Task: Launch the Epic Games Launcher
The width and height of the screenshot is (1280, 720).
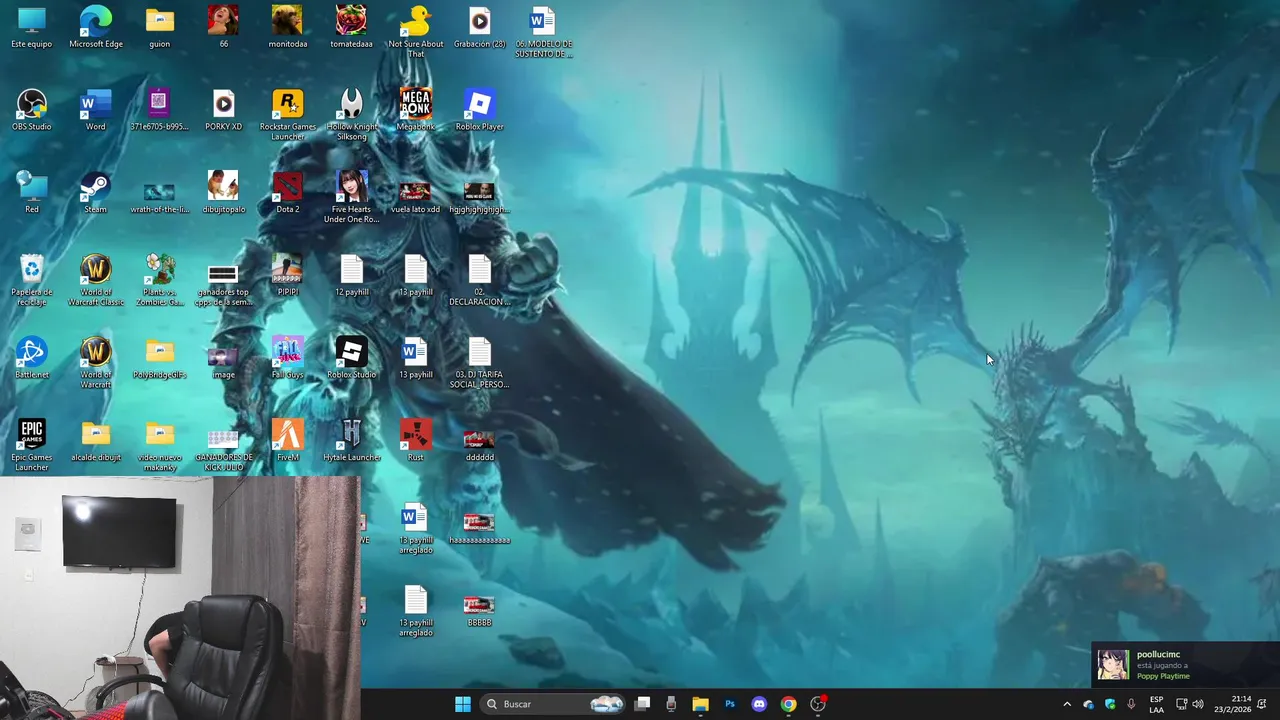Action: (32, 445)
